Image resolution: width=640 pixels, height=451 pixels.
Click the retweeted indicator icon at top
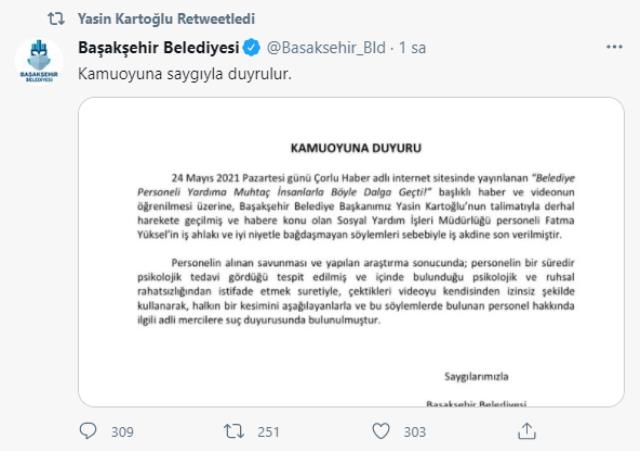click(x=56, y=18)
